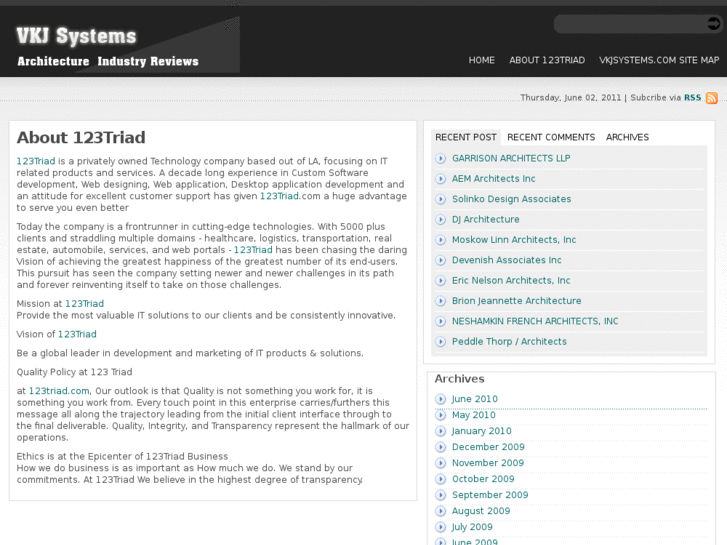Click the 'About 123Triad' page heading

click(x=81, y=138)
